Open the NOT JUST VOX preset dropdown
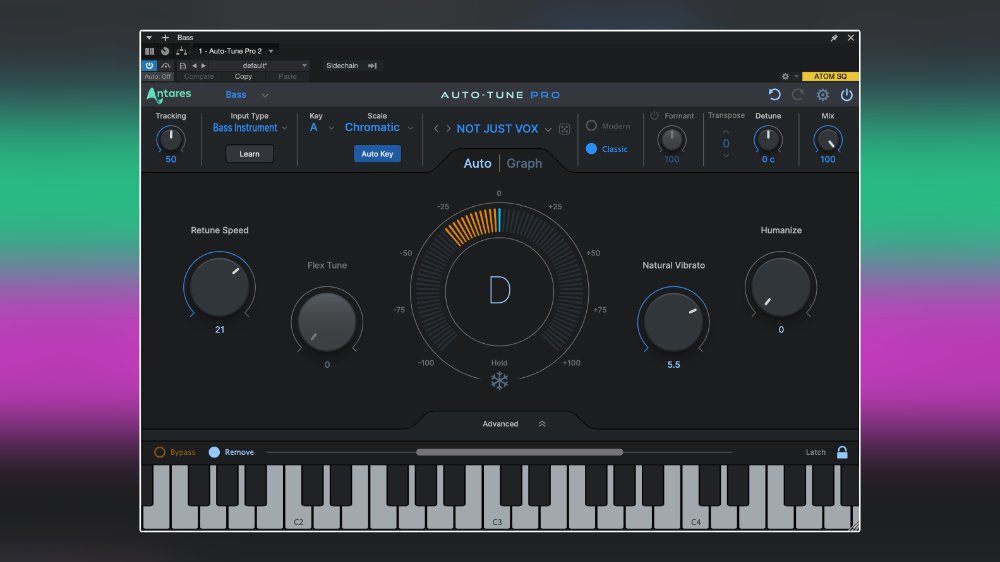The image size is (1000, 562). (503, 129)
